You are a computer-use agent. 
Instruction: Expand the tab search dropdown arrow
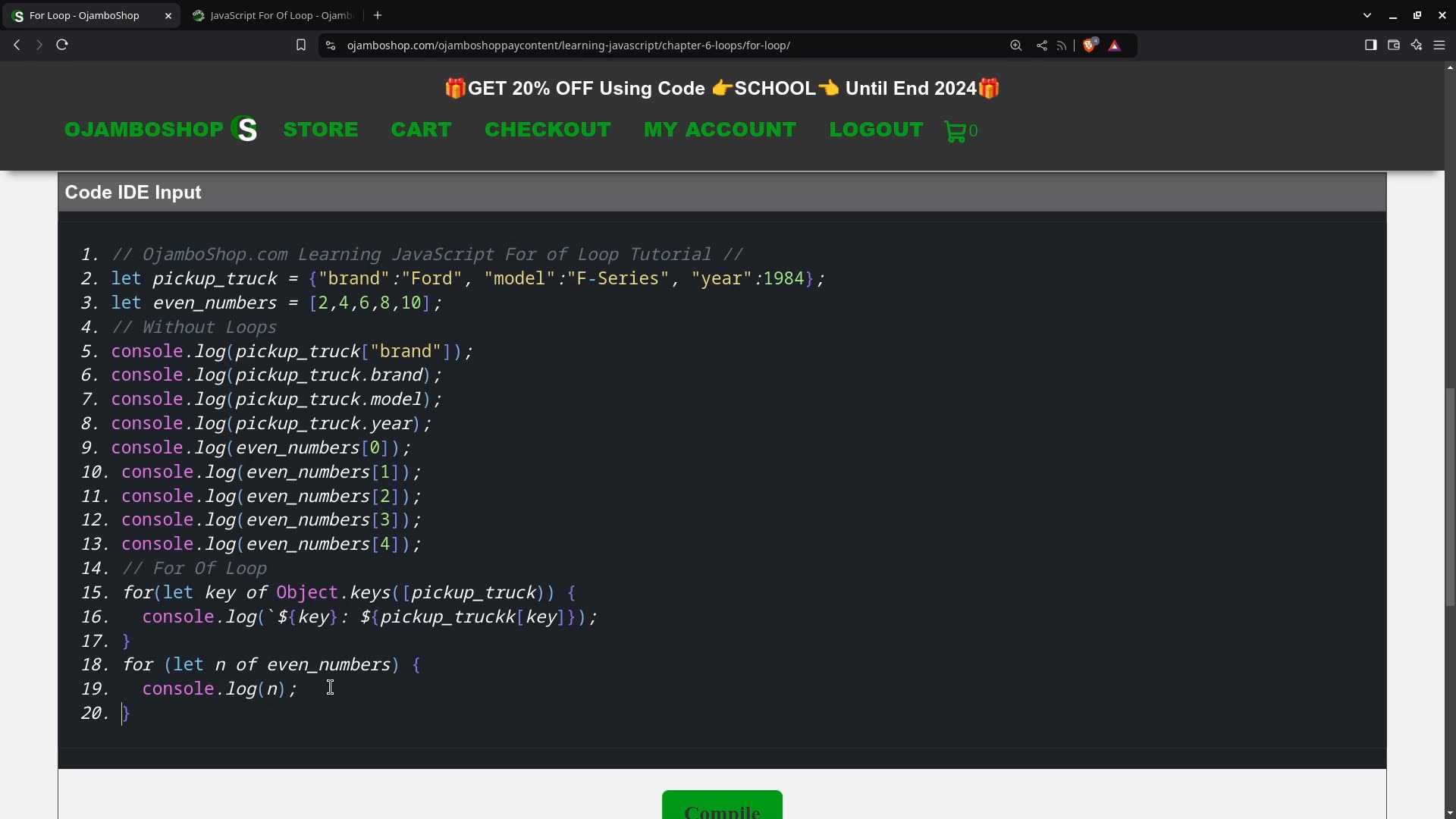[1367, 15]
